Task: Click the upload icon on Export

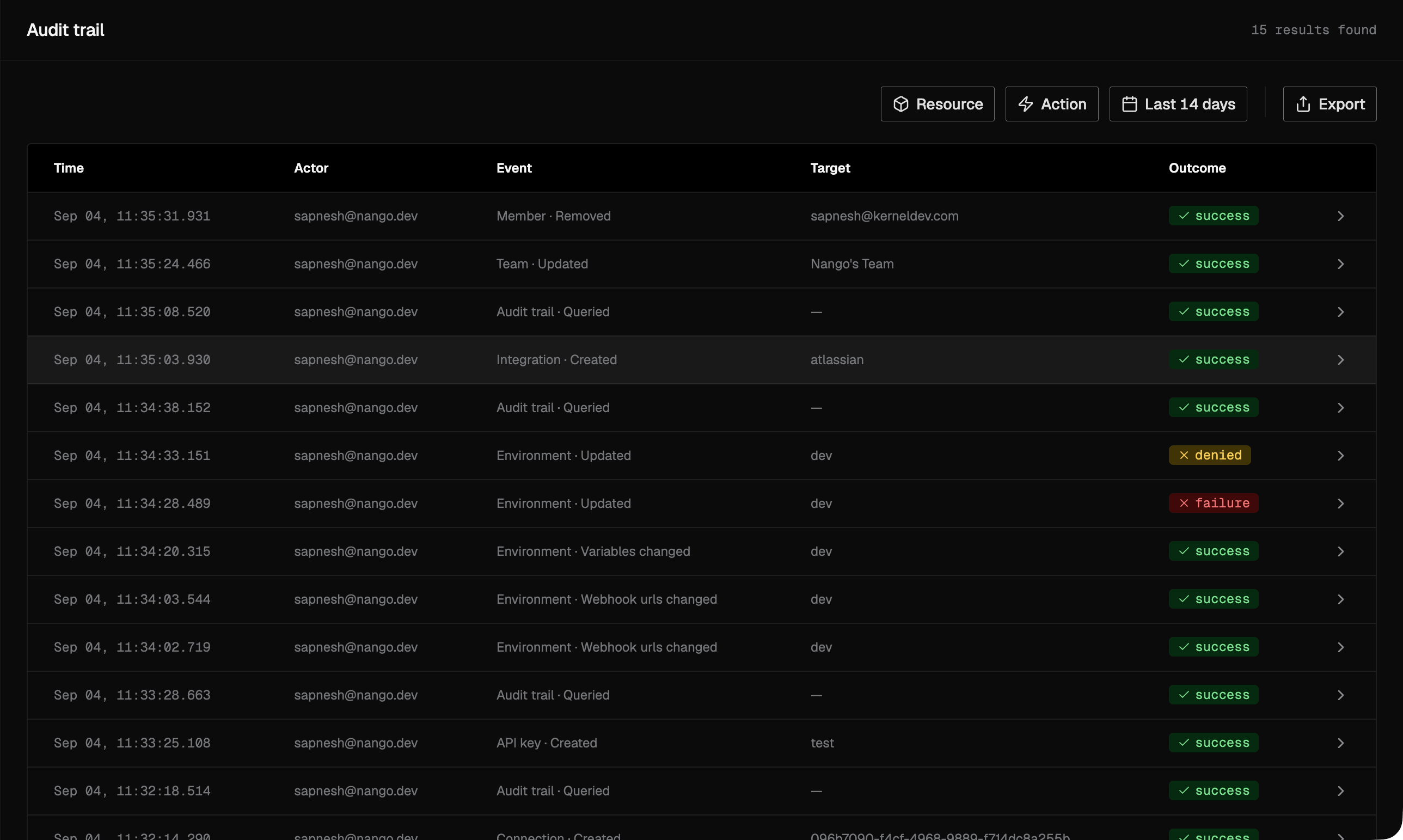Action: [x=1303, y=104]
